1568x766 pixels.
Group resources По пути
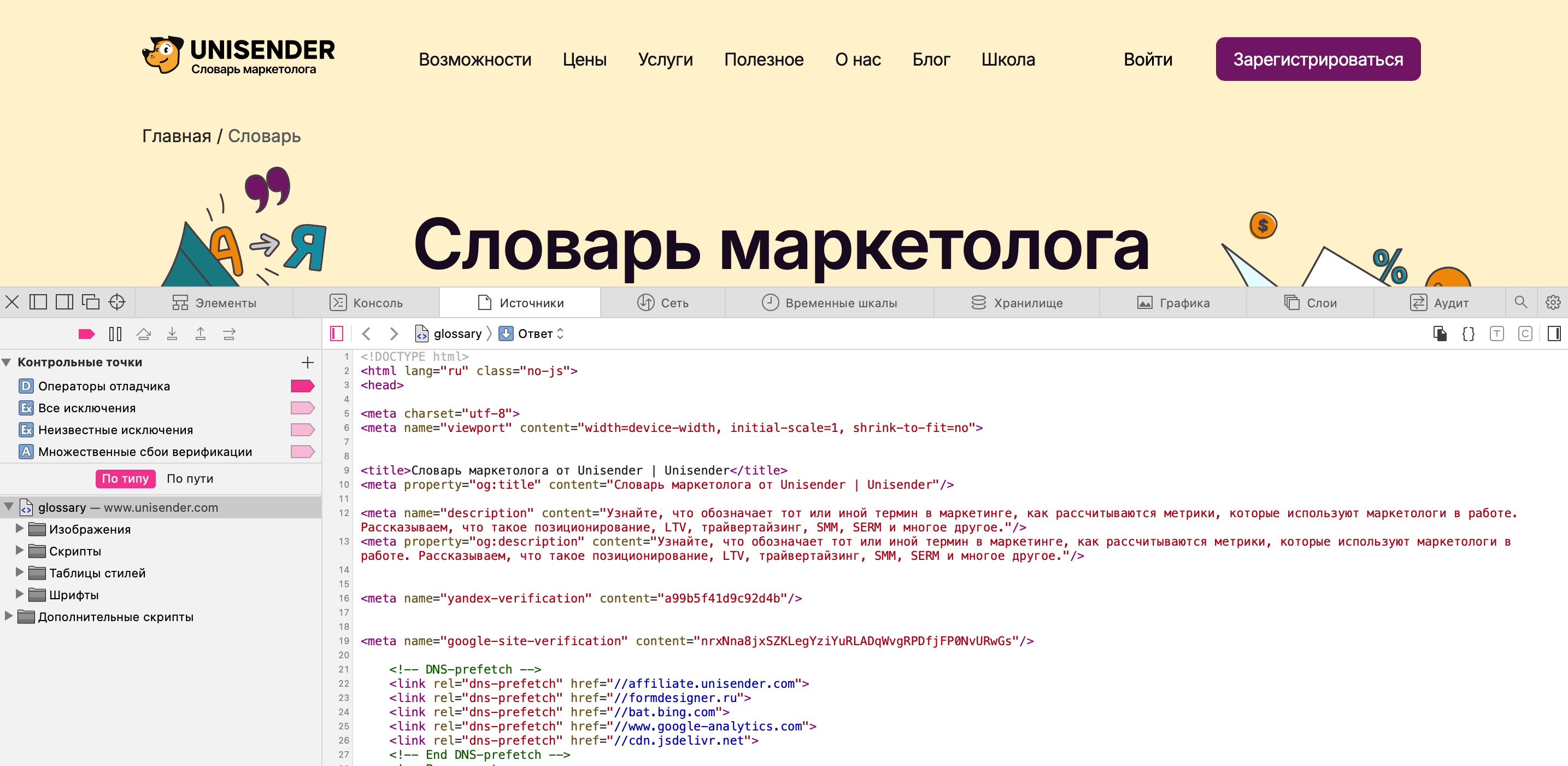[190, 478]
